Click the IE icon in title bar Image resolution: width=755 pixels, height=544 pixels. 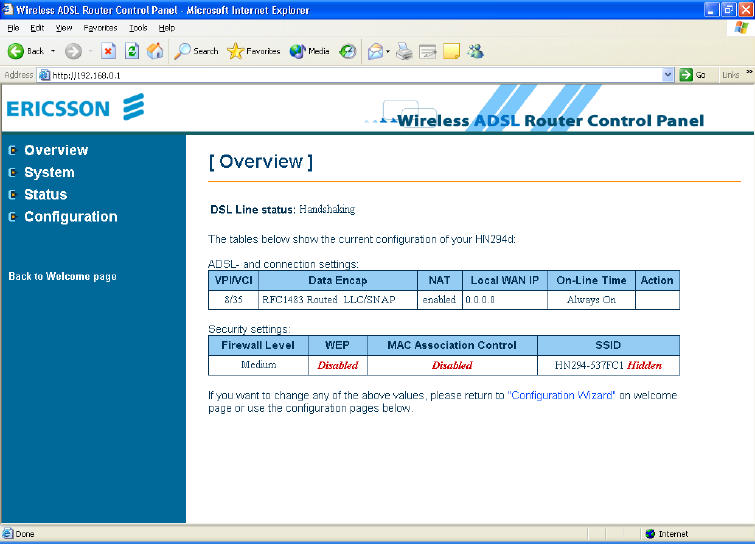(x=8, y=9)
